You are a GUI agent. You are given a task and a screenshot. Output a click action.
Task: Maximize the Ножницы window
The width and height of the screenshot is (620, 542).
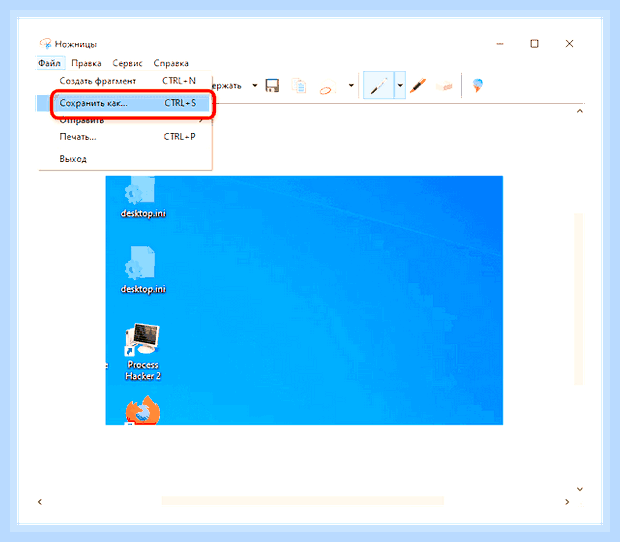[534, 43]
